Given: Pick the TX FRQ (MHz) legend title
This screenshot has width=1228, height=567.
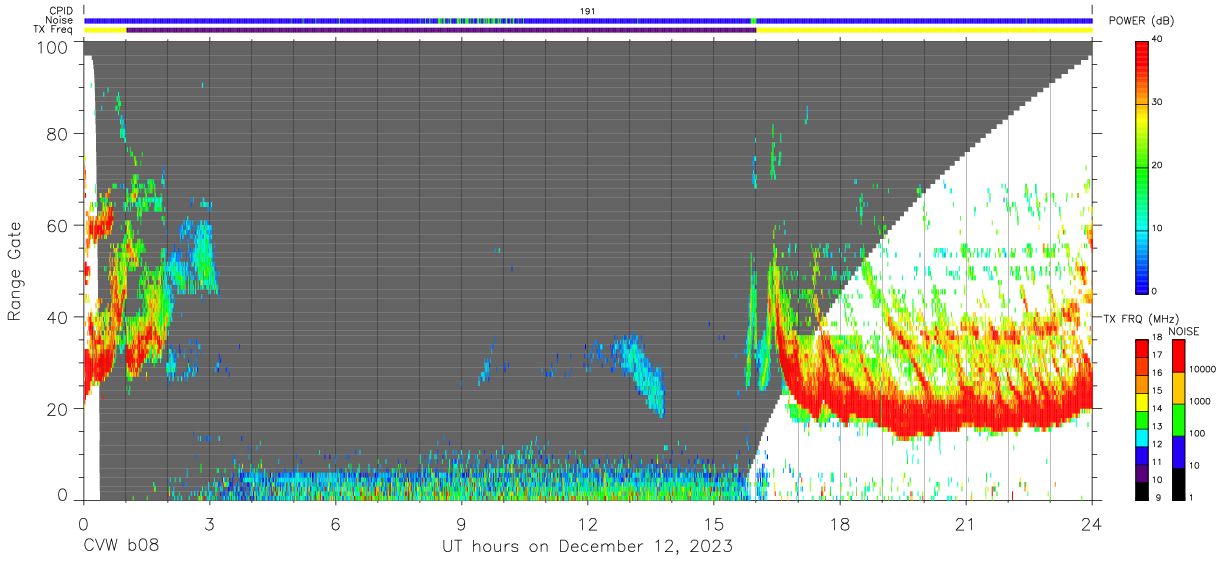Looking at the screenshot, I should [x=1141, y=318].
